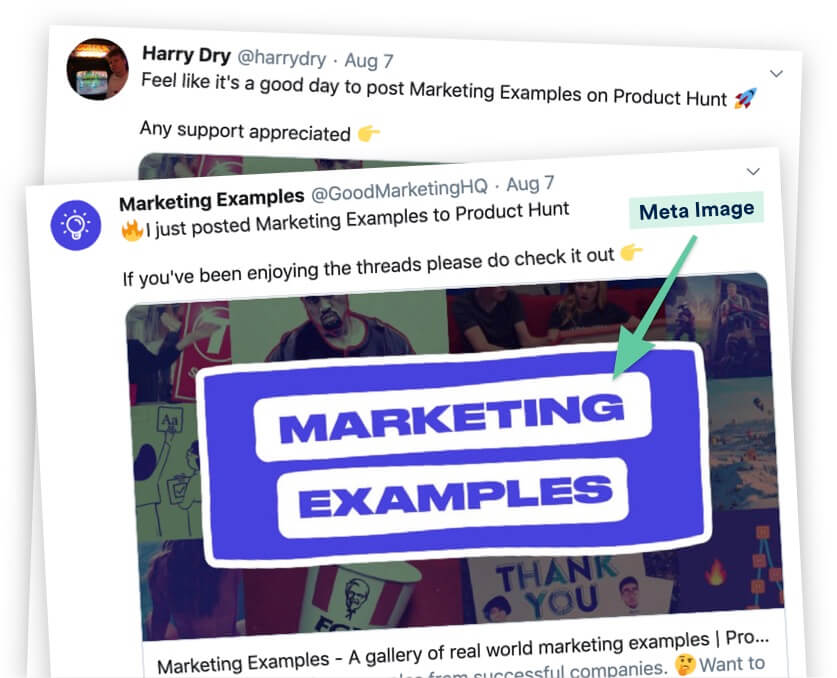Expand Marketing Examples tweet options chevron
This screenshot has height=678, width=837.
click(753, 171)
